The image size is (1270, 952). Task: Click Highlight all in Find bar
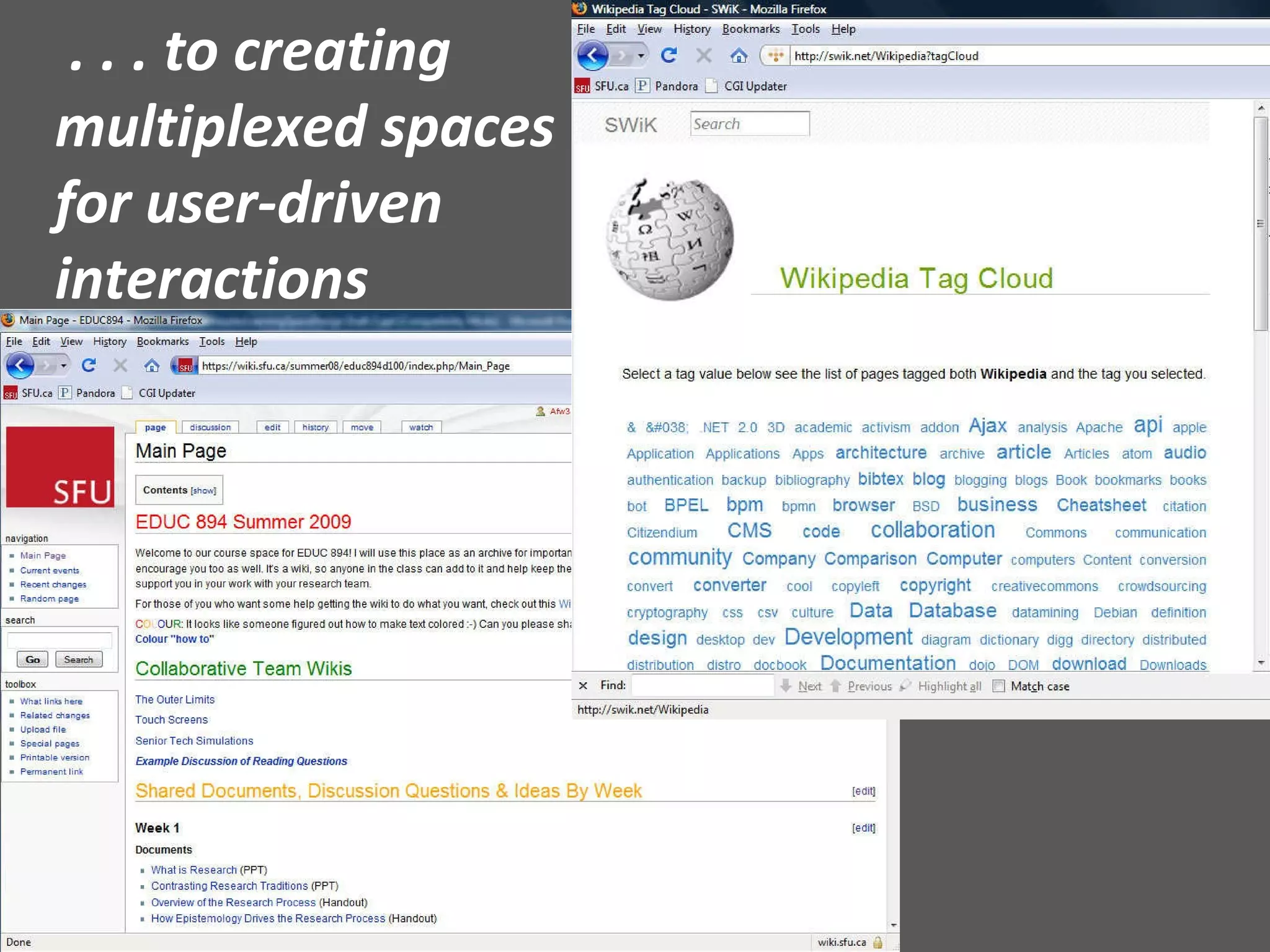click(941, 686)
